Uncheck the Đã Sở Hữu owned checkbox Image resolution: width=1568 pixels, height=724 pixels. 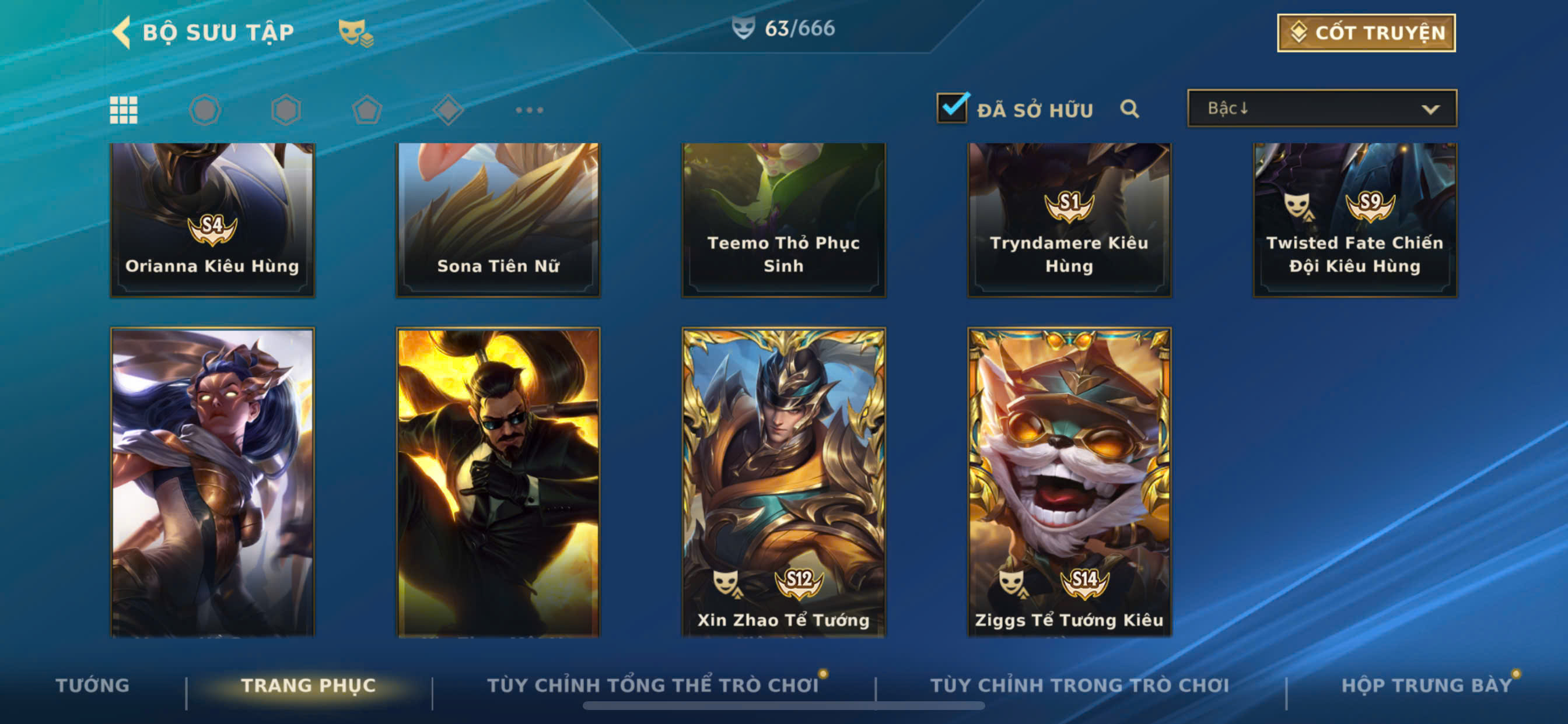click(953, 108)
